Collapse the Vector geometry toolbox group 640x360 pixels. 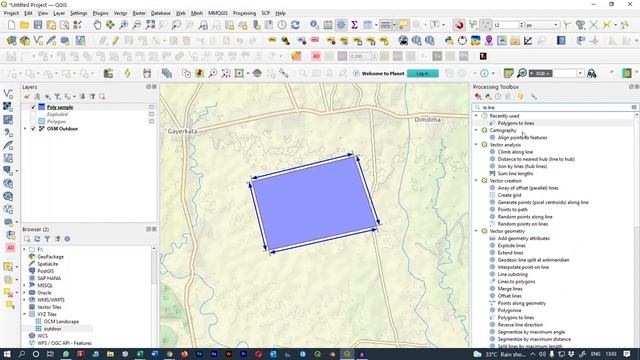[476, 231]
